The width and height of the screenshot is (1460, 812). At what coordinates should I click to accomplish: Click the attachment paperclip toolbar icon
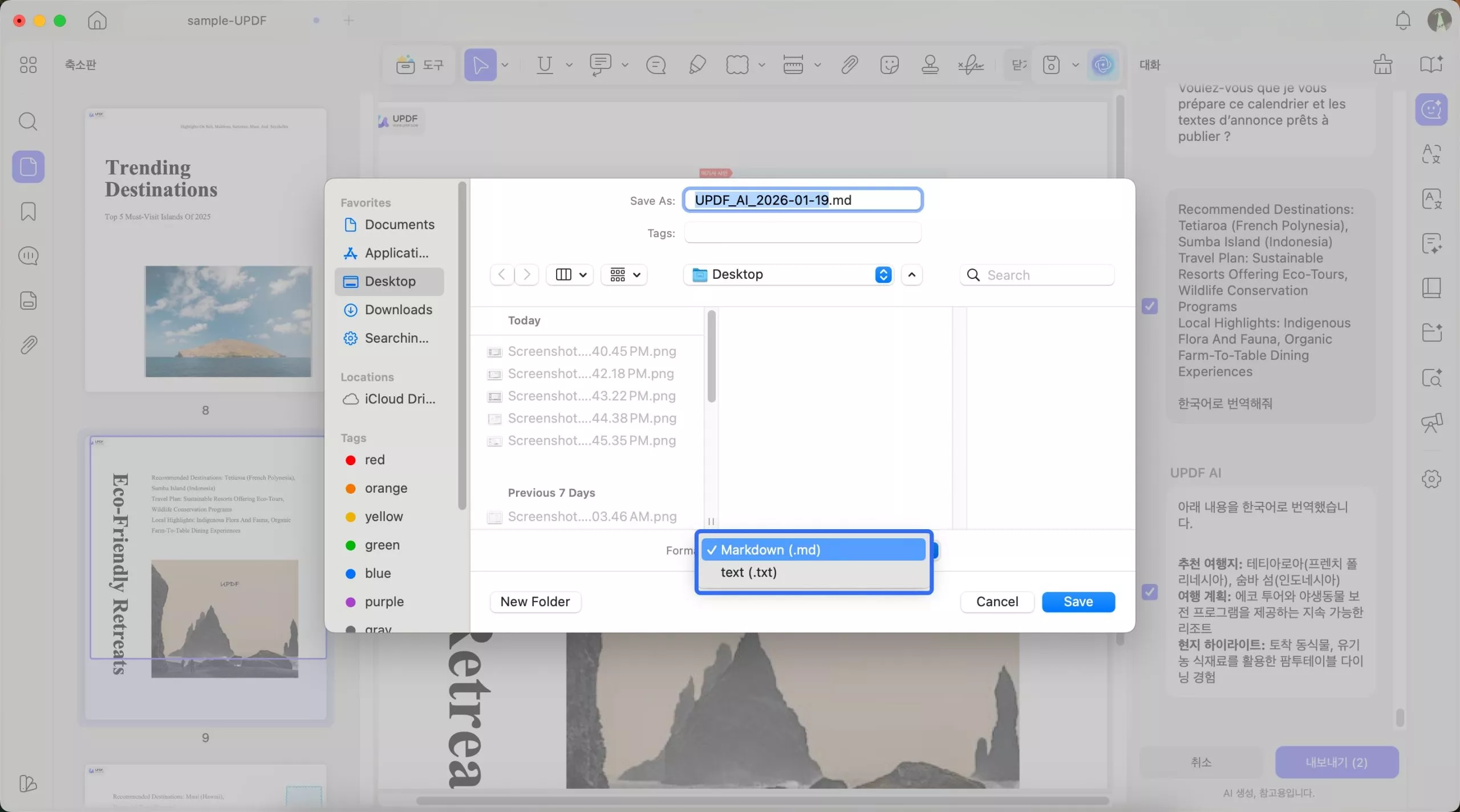pyautogui.click(x=849, y=65)
